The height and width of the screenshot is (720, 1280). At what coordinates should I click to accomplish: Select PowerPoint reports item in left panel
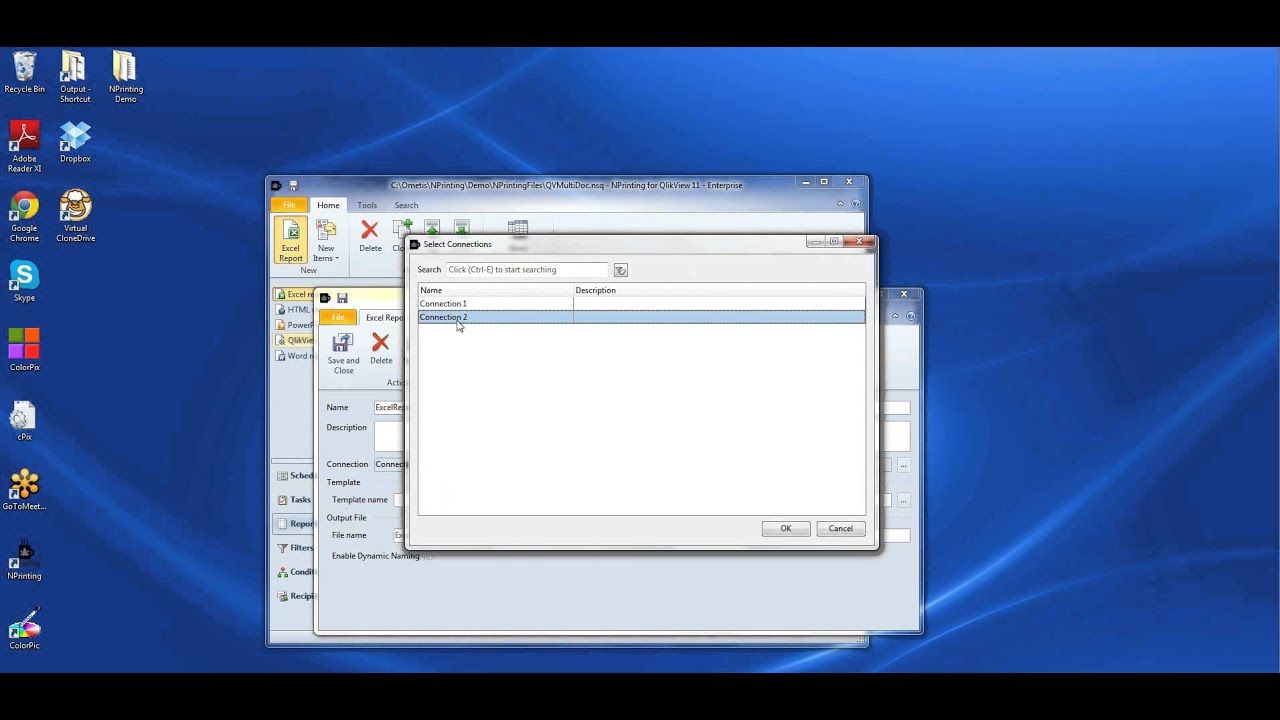point(294,325)
